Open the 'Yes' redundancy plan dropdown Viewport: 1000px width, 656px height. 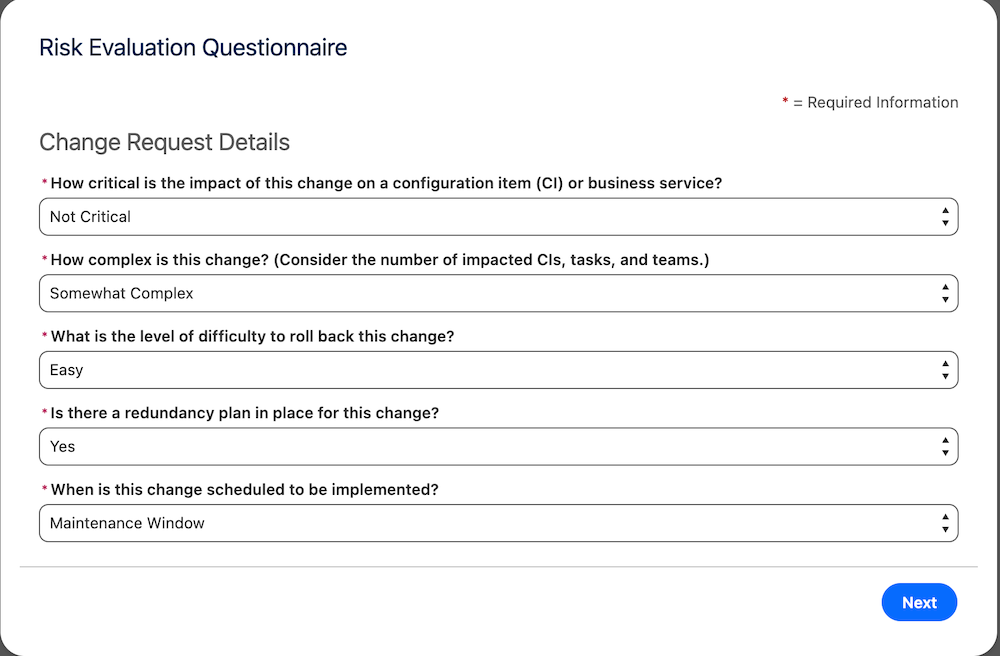pyautogui.click(x=498, y=446)
